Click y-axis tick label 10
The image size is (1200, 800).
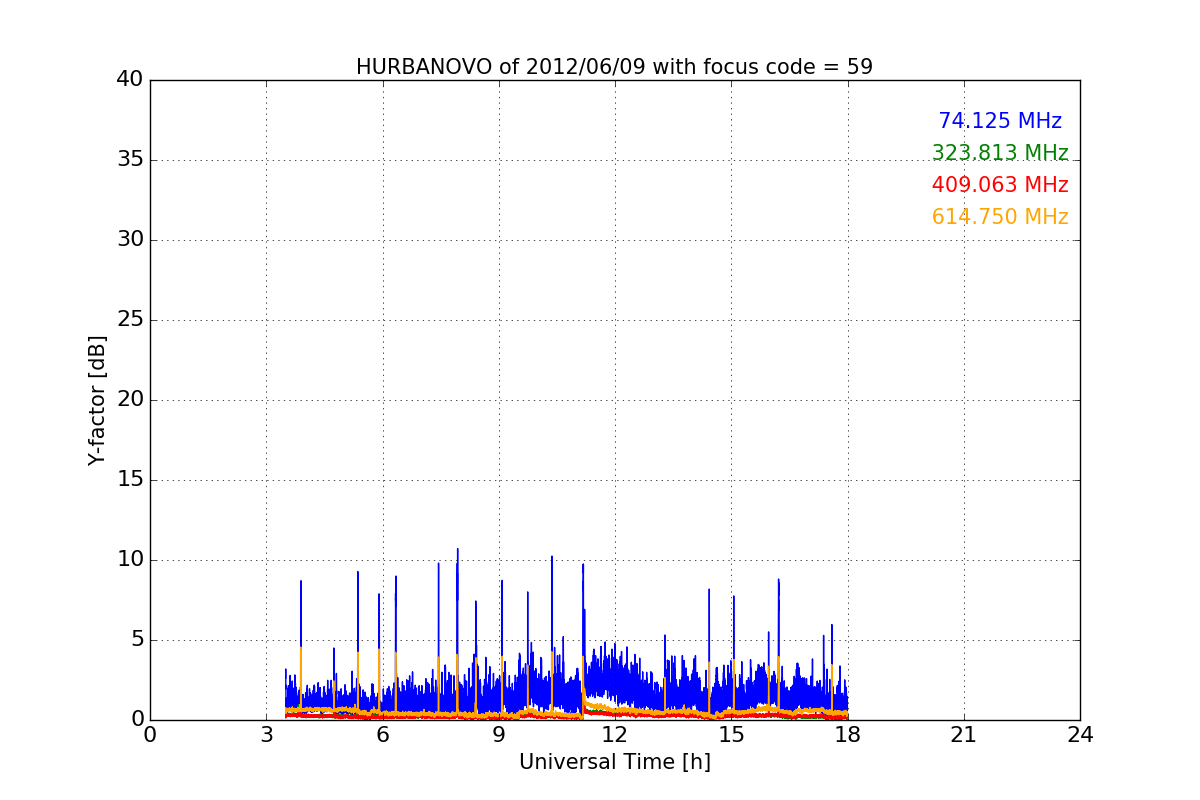click(x=130, y=560)
